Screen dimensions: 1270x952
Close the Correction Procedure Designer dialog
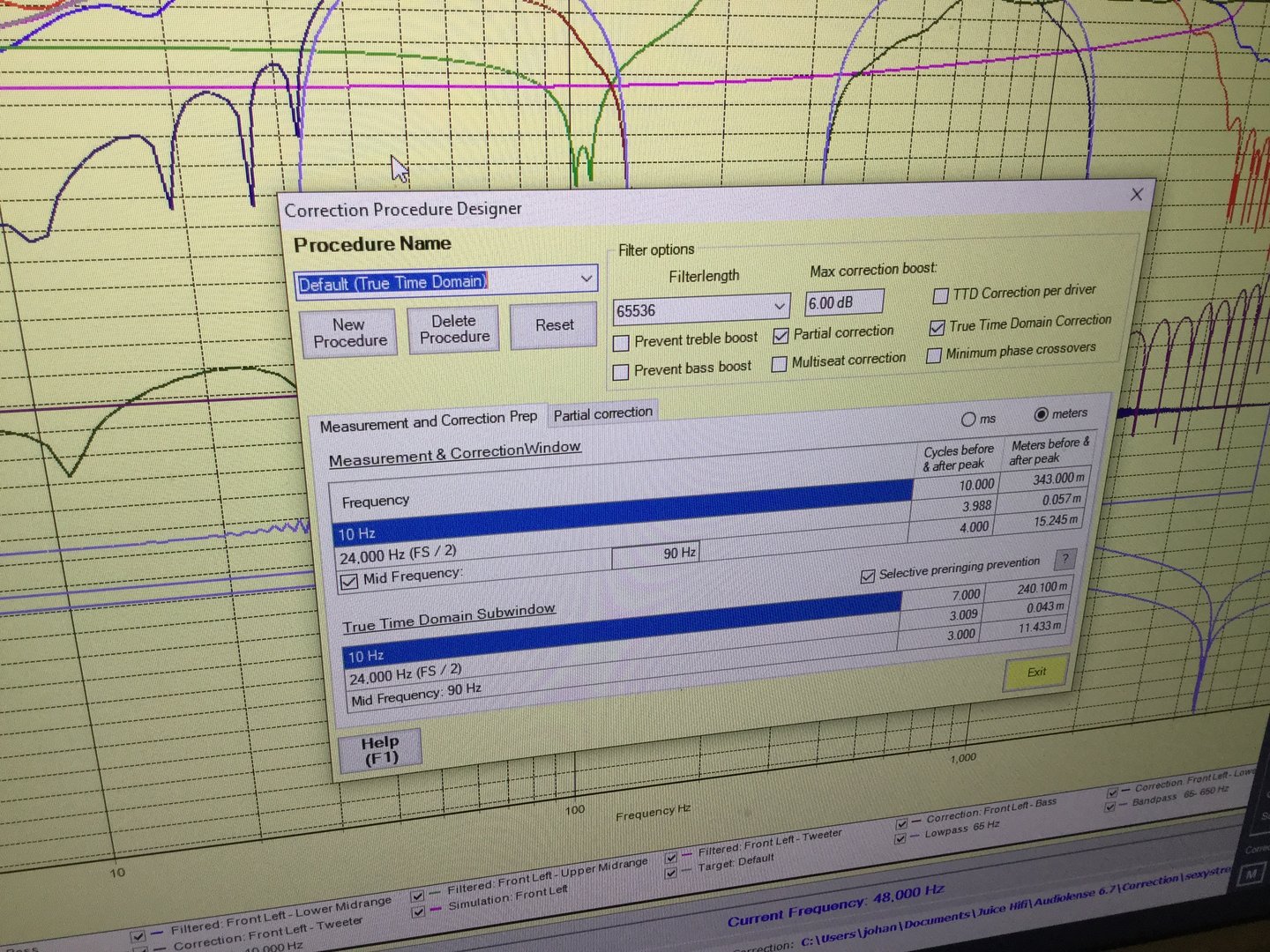(x=1137, y=194)
